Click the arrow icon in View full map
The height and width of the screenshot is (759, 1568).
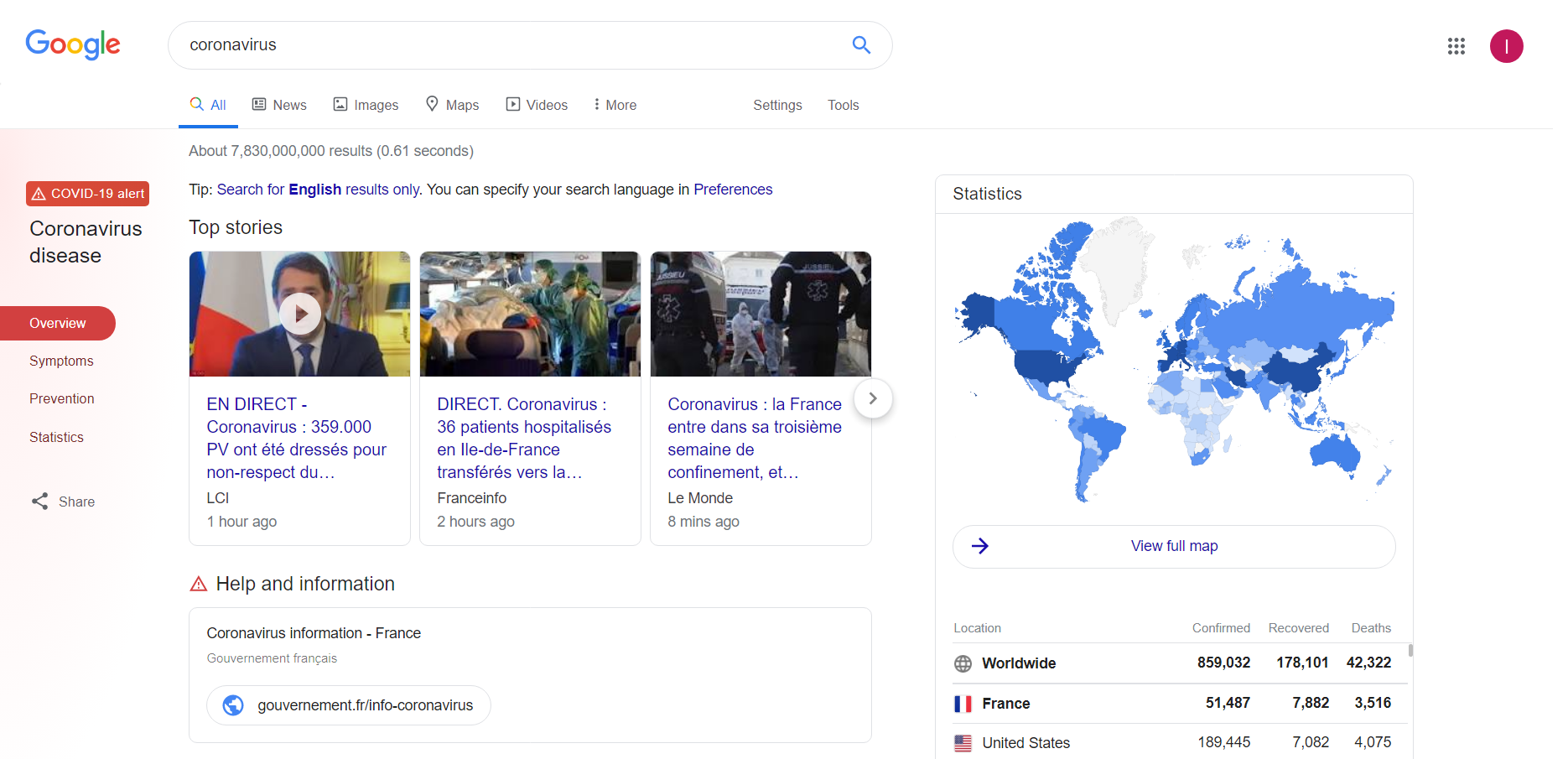pyautogui.click(x=980, y=546)
